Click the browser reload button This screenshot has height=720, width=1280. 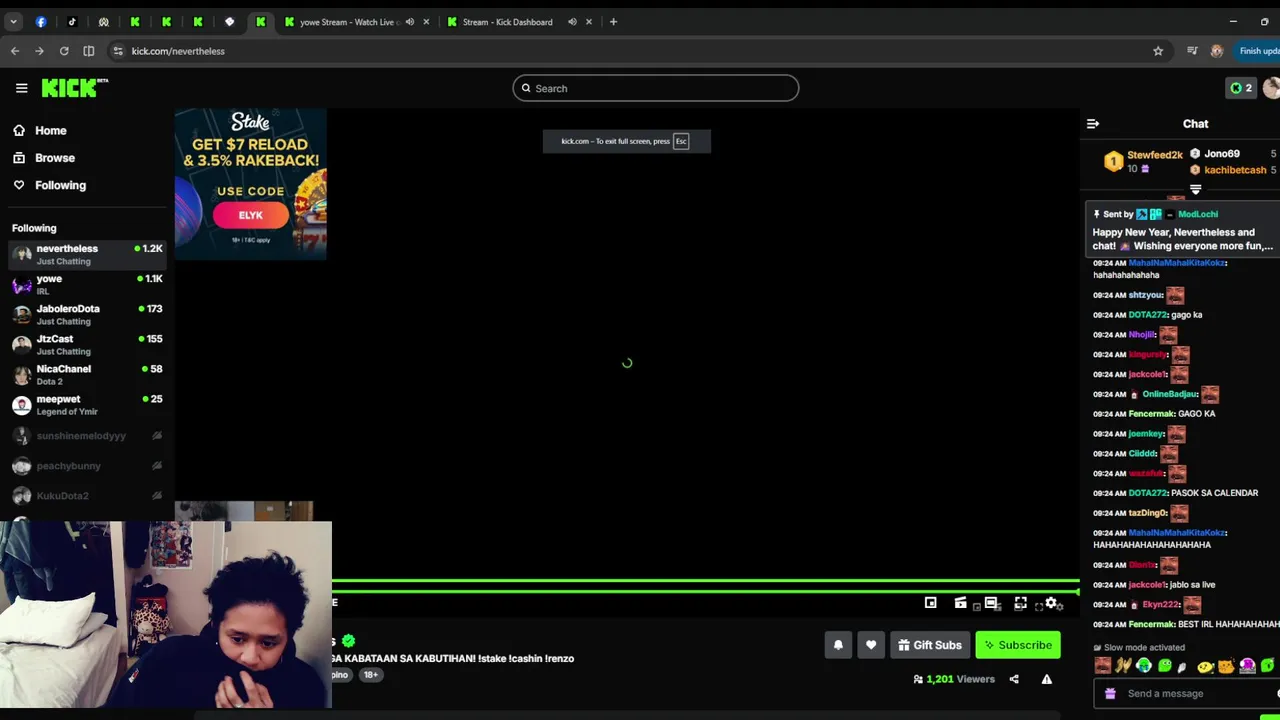point(64,51)
